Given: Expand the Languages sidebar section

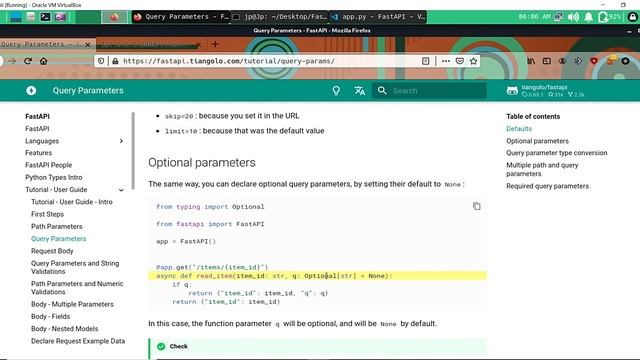Looking at the screenshot, I should pos(121,141).
